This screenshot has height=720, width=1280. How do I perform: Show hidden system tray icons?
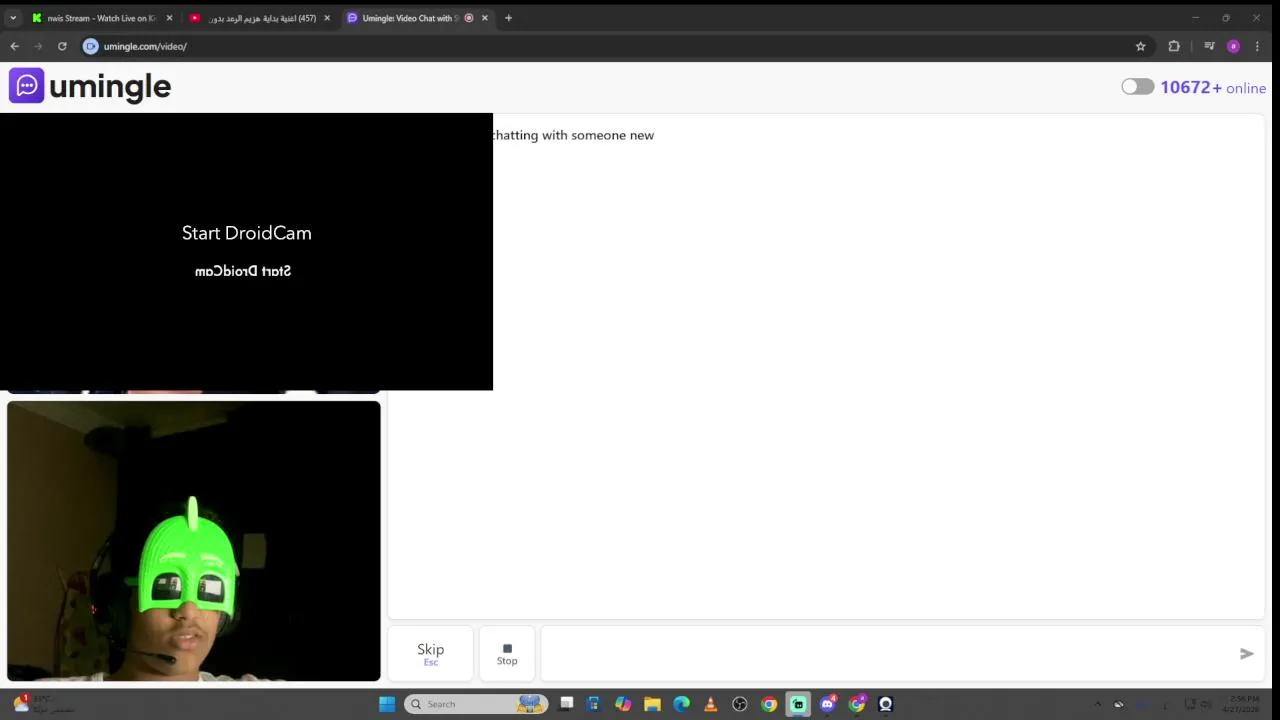pos(1097,704)
